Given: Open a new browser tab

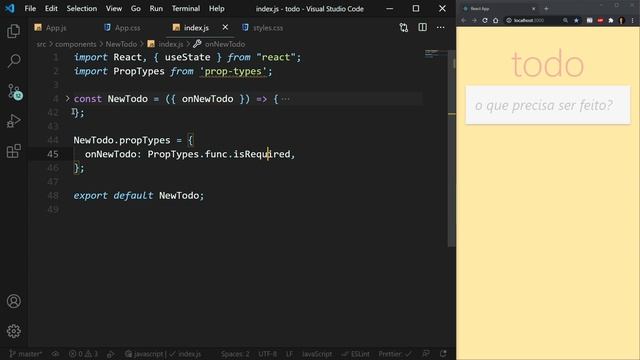Looking at the screenshot, I should [546, 9].
